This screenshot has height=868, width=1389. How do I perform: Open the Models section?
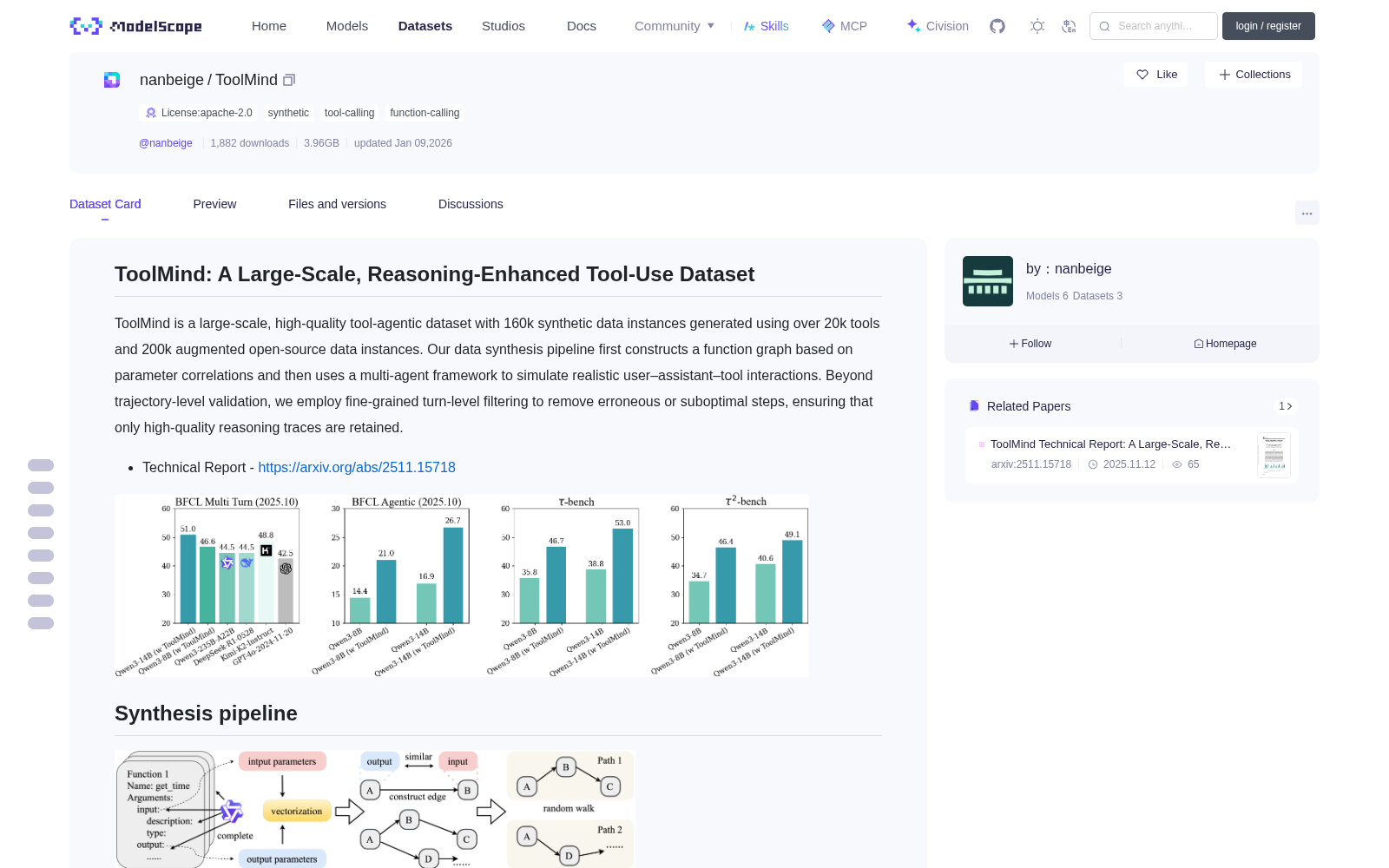point(347,26)
